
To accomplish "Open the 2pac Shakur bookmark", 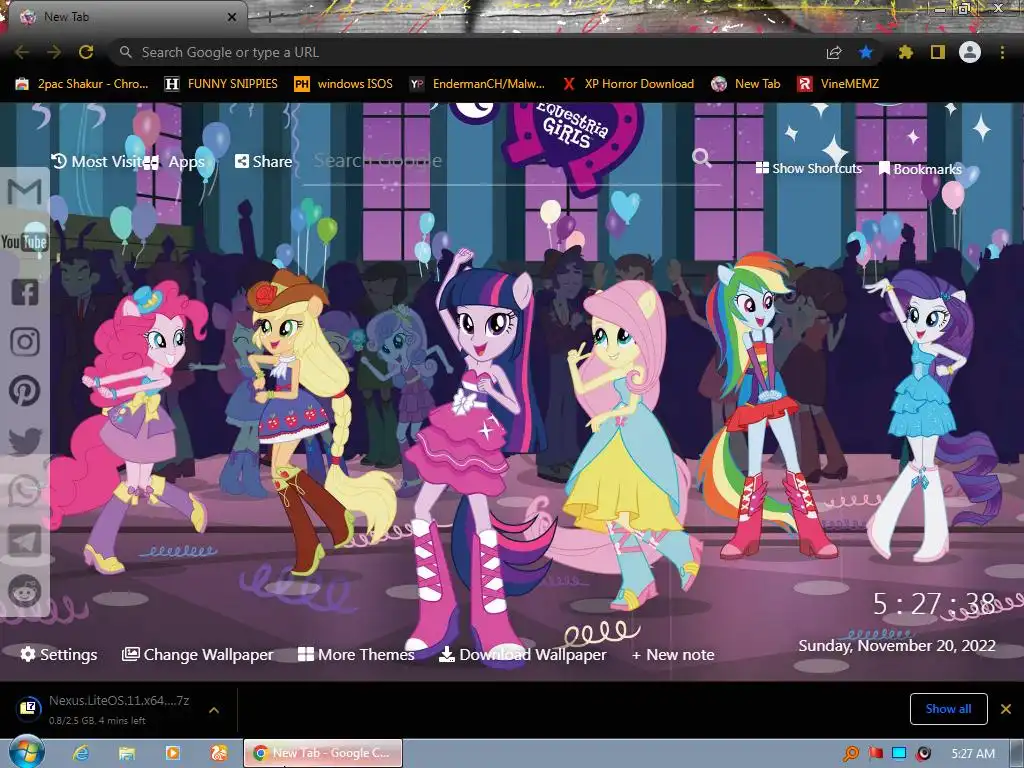I will [82, 84].
